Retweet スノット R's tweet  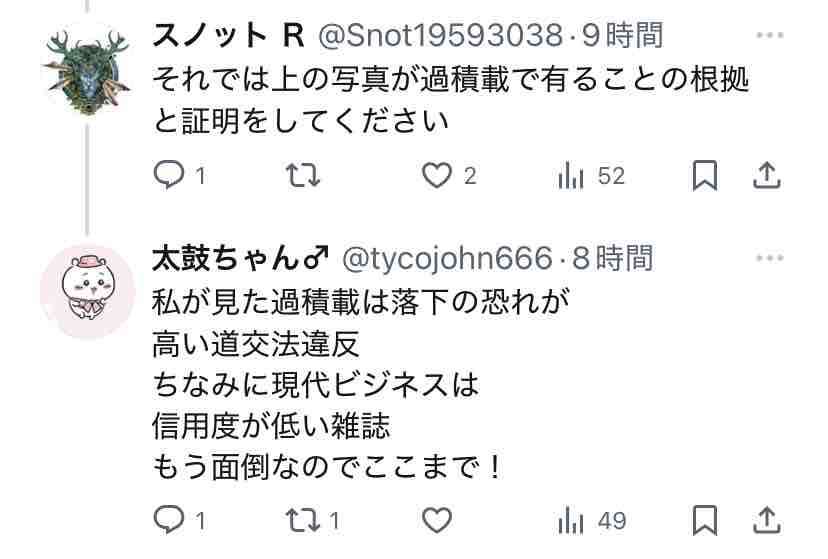pos(303,175)
